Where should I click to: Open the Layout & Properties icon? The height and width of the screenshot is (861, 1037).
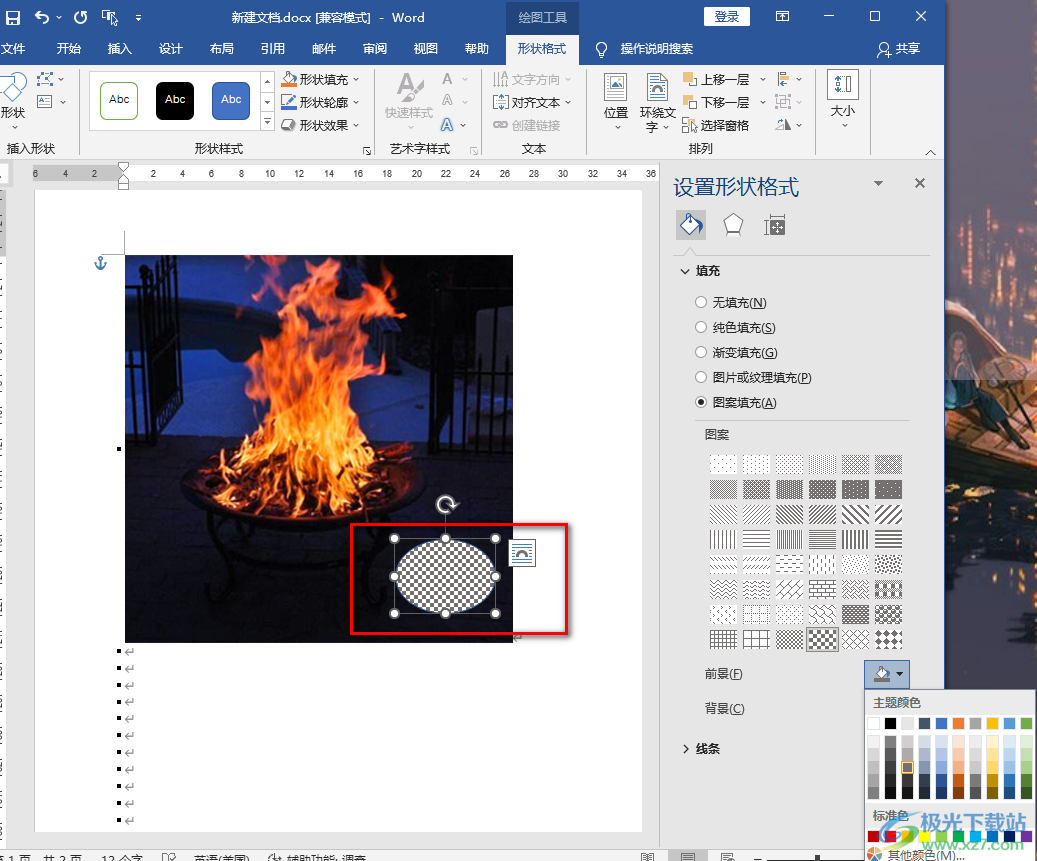774,226
